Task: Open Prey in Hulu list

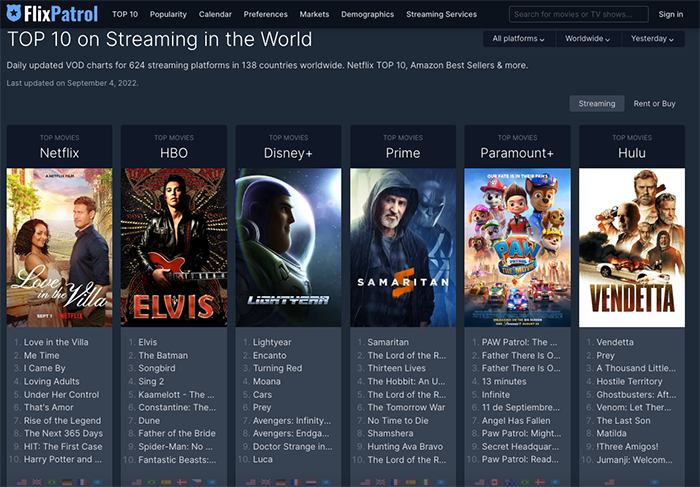Action: tap(605, 355)
